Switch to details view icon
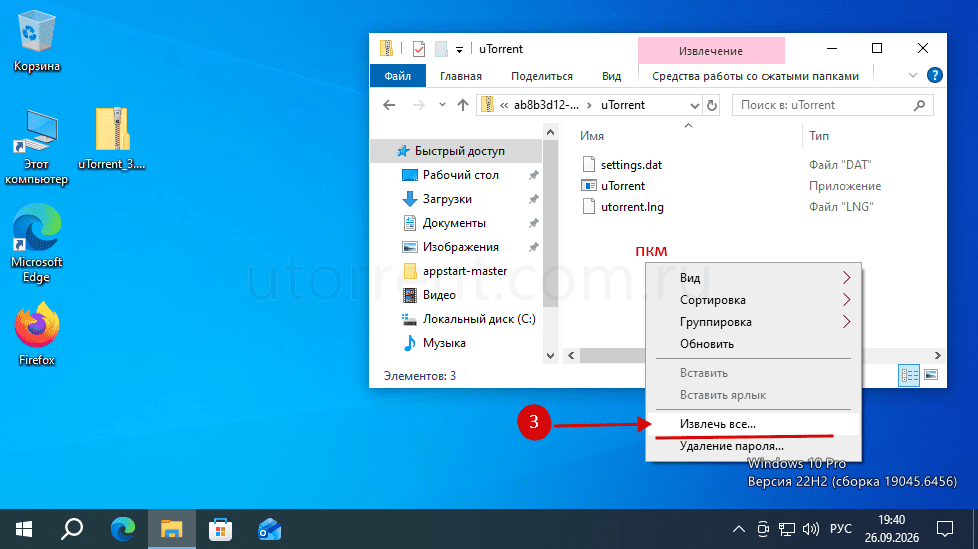978x549 pixels. tap(909, 375)
